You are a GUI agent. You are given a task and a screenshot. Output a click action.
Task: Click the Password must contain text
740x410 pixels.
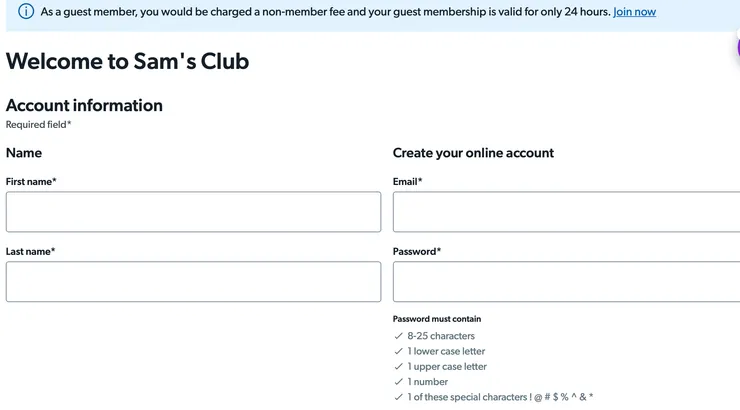[436, 319]
